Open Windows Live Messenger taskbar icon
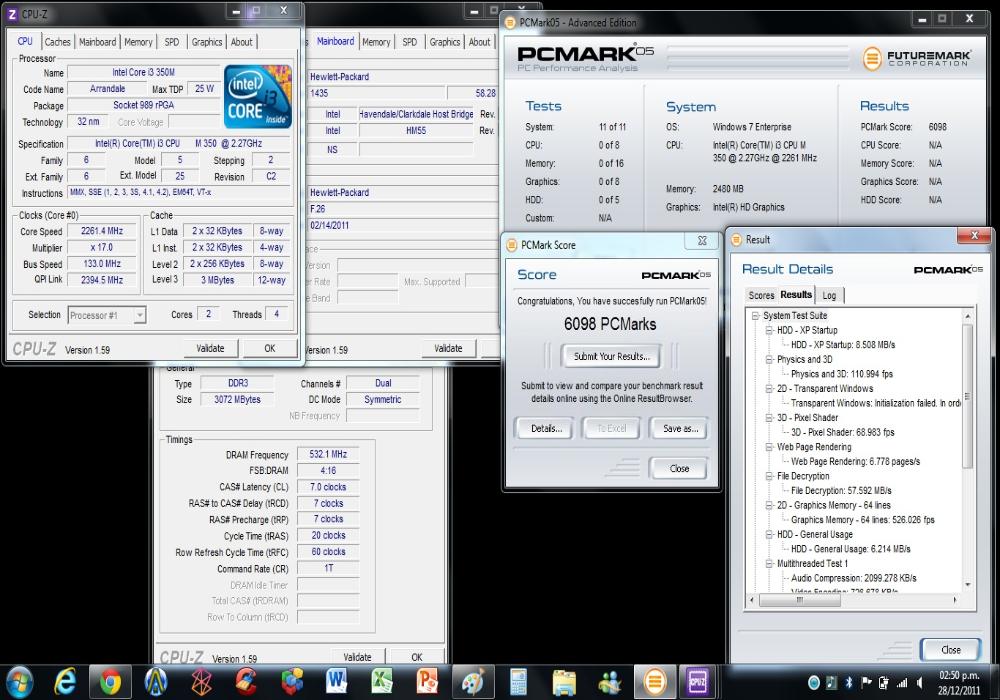1000x700 pixels. 609,682
